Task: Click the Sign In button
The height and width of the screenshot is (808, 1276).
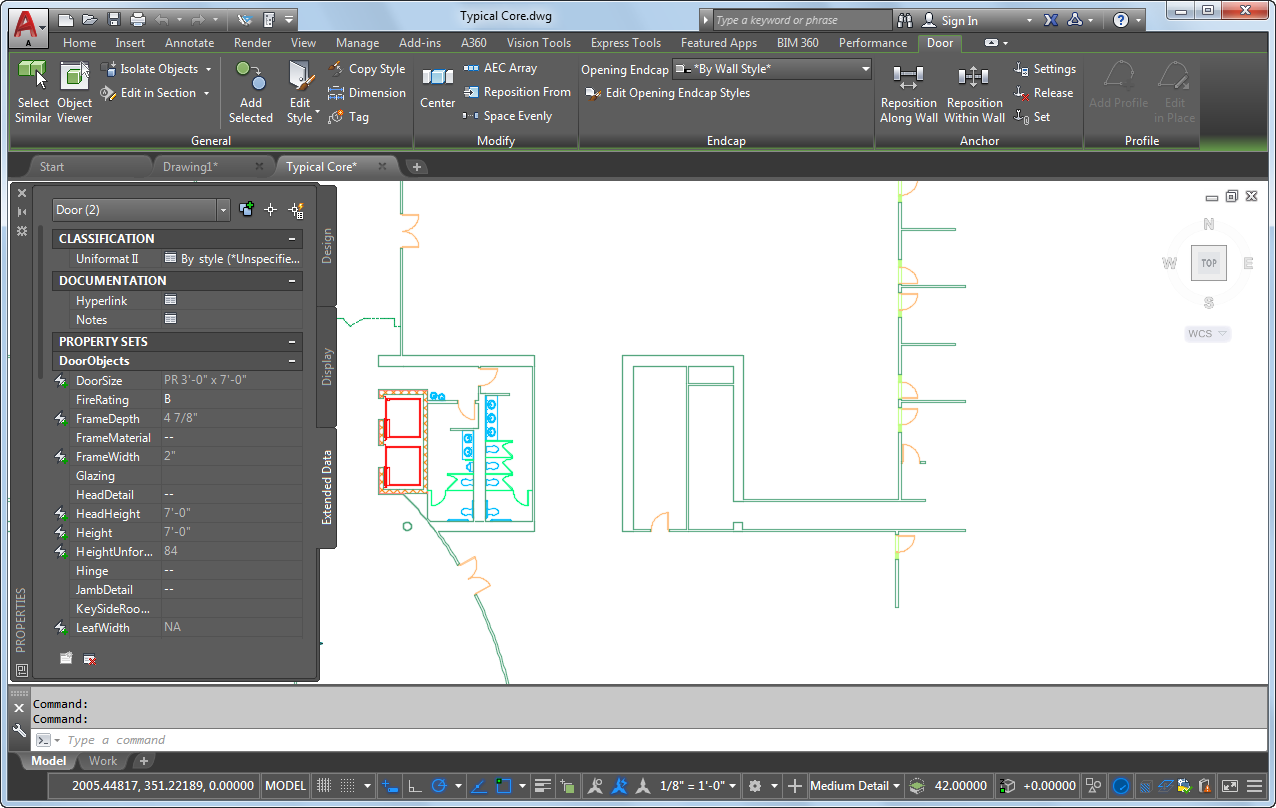Action: (960, 19)
